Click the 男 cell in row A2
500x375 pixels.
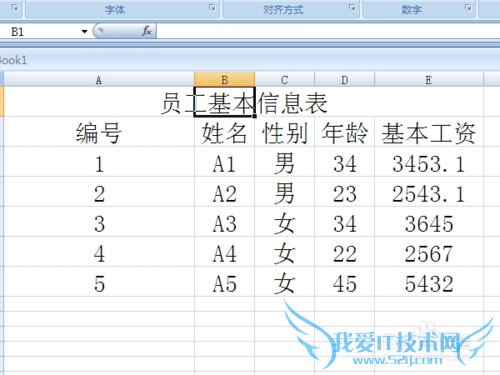pyautogui.click(x=285, y=192)
